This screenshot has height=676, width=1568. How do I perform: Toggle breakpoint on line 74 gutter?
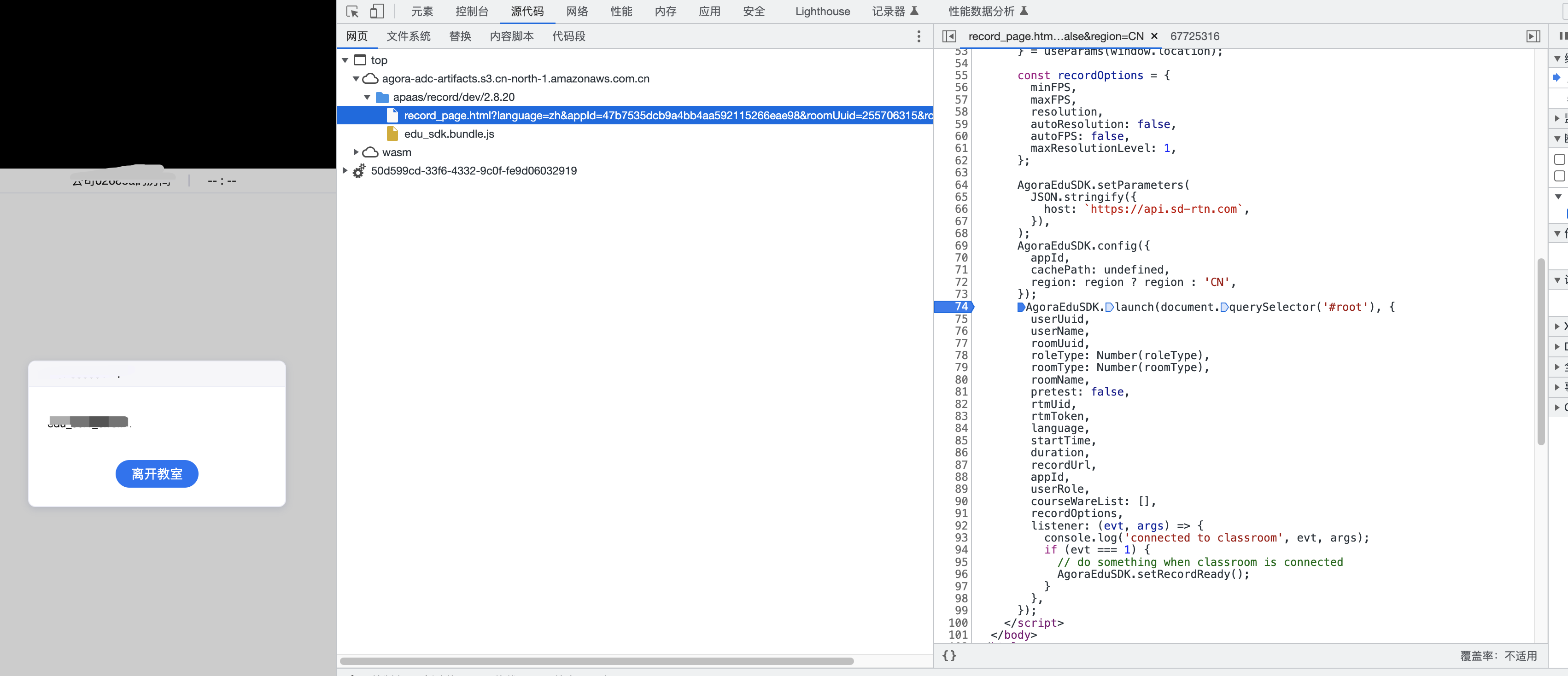pyautogui.click(x=954, y=307)
